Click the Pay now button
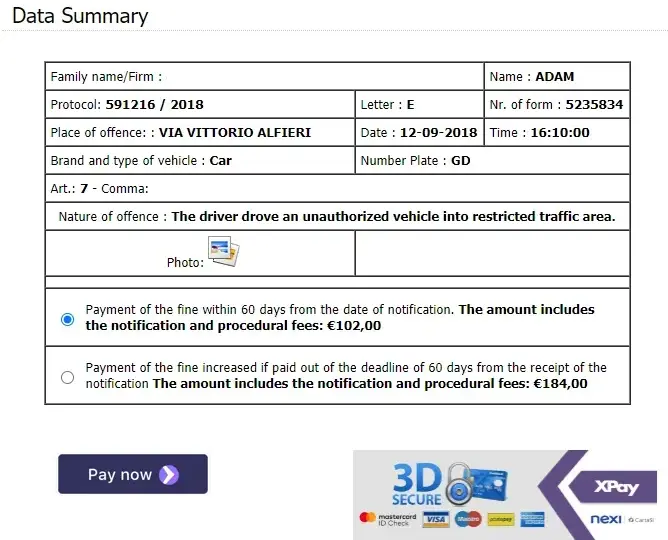The width and height of the screenshot is (668, 540). pos(133,474)
